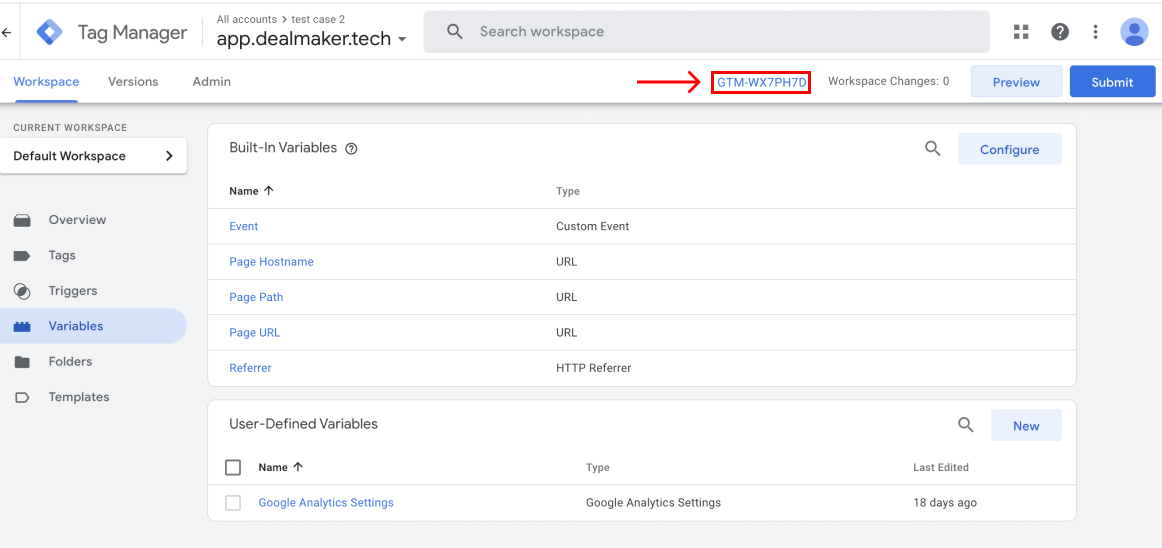Image resolution: width=1162 pixels, height=548 pixels.
Task: Switch to the Workspace tab
Action: coord(46,82)
